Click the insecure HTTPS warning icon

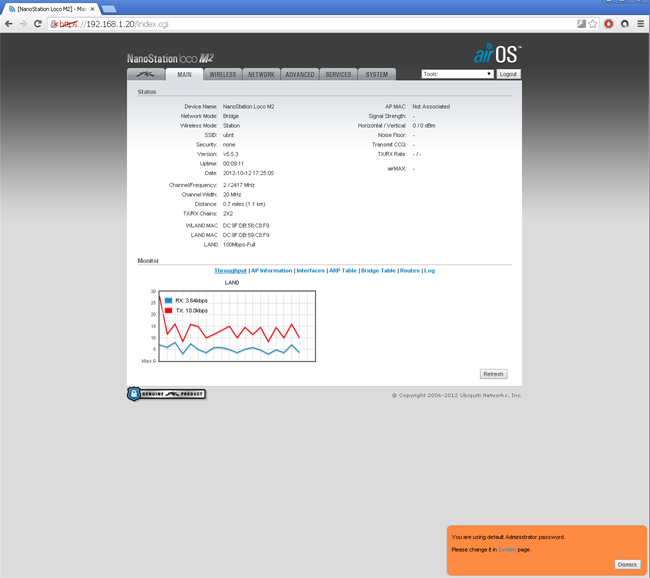click(54, 24)
